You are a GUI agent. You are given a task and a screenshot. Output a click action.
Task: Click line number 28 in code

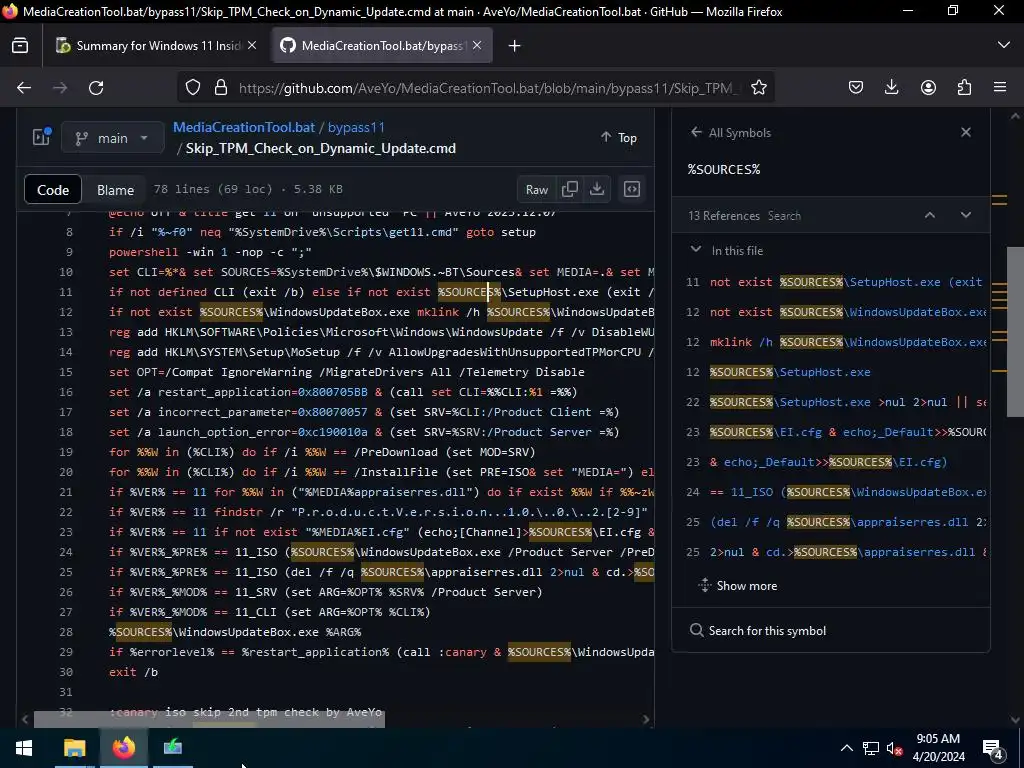click(65, 632)
